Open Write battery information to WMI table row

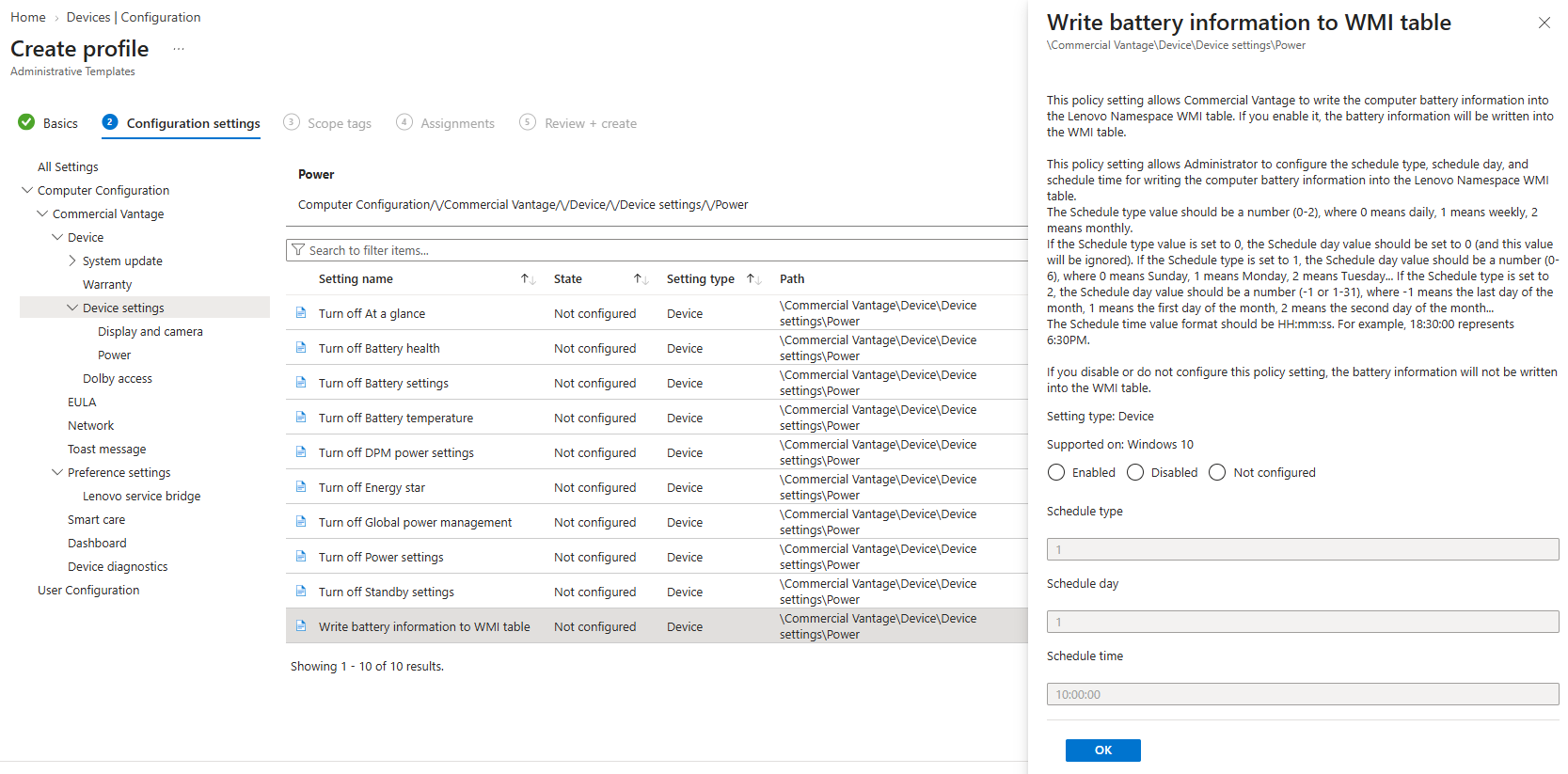click(x=657, y=626)
